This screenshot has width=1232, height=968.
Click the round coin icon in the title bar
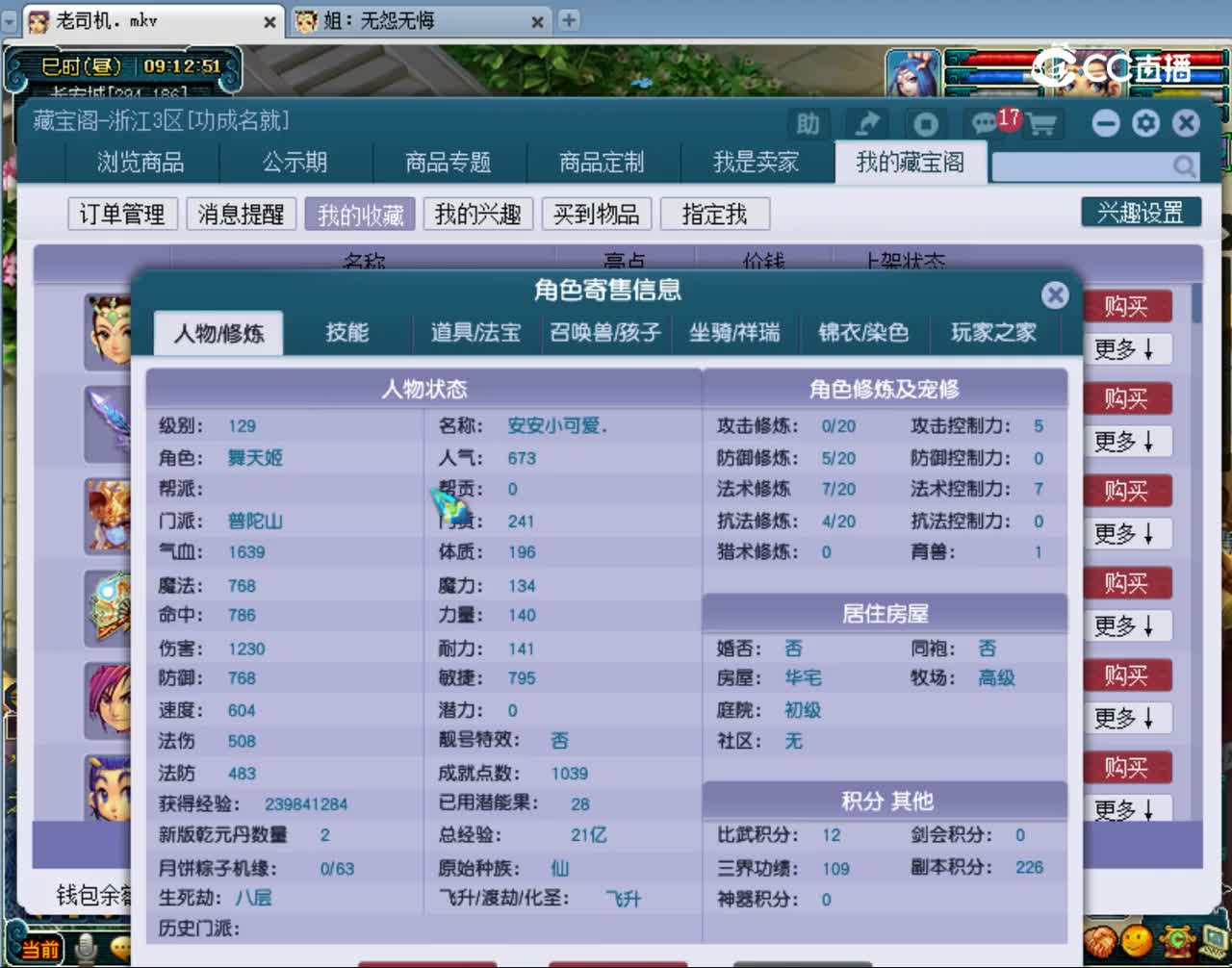pos(926,123)
